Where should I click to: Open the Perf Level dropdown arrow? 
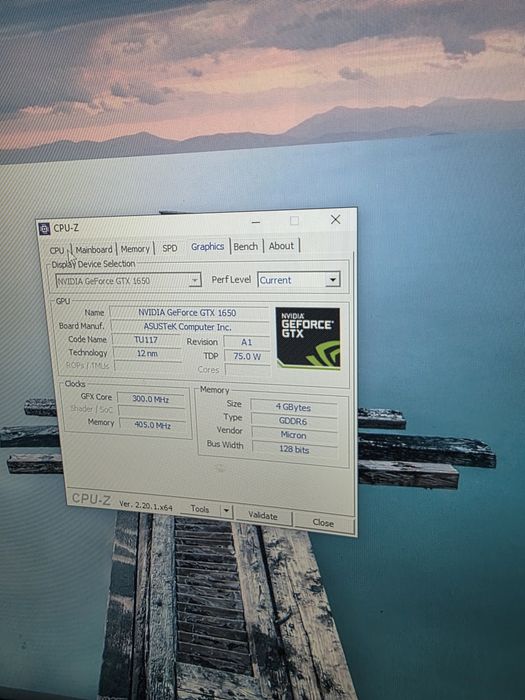coord(333,279)
